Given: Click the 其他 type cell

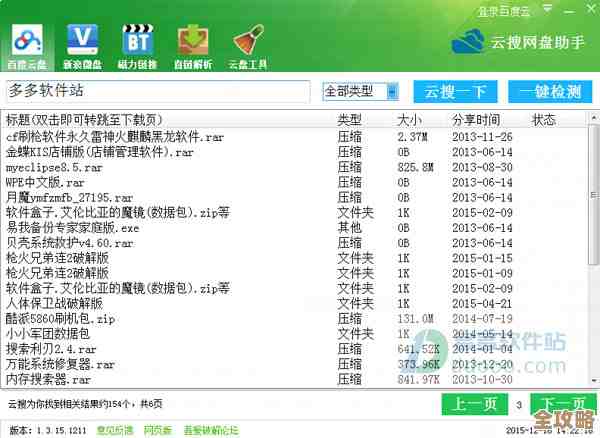Looking at the screenshot, I should [349, 228].
